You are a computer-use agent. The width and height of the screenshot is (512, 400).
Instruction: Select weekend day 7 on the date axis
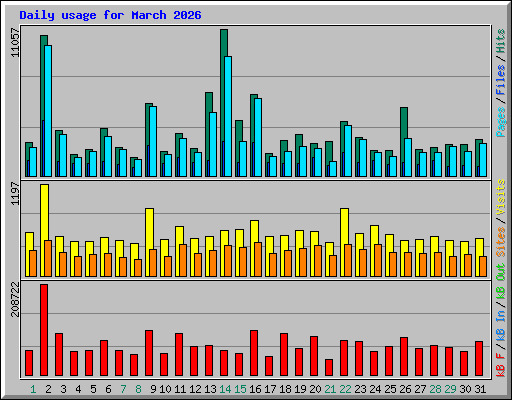[x=123, y=389]
